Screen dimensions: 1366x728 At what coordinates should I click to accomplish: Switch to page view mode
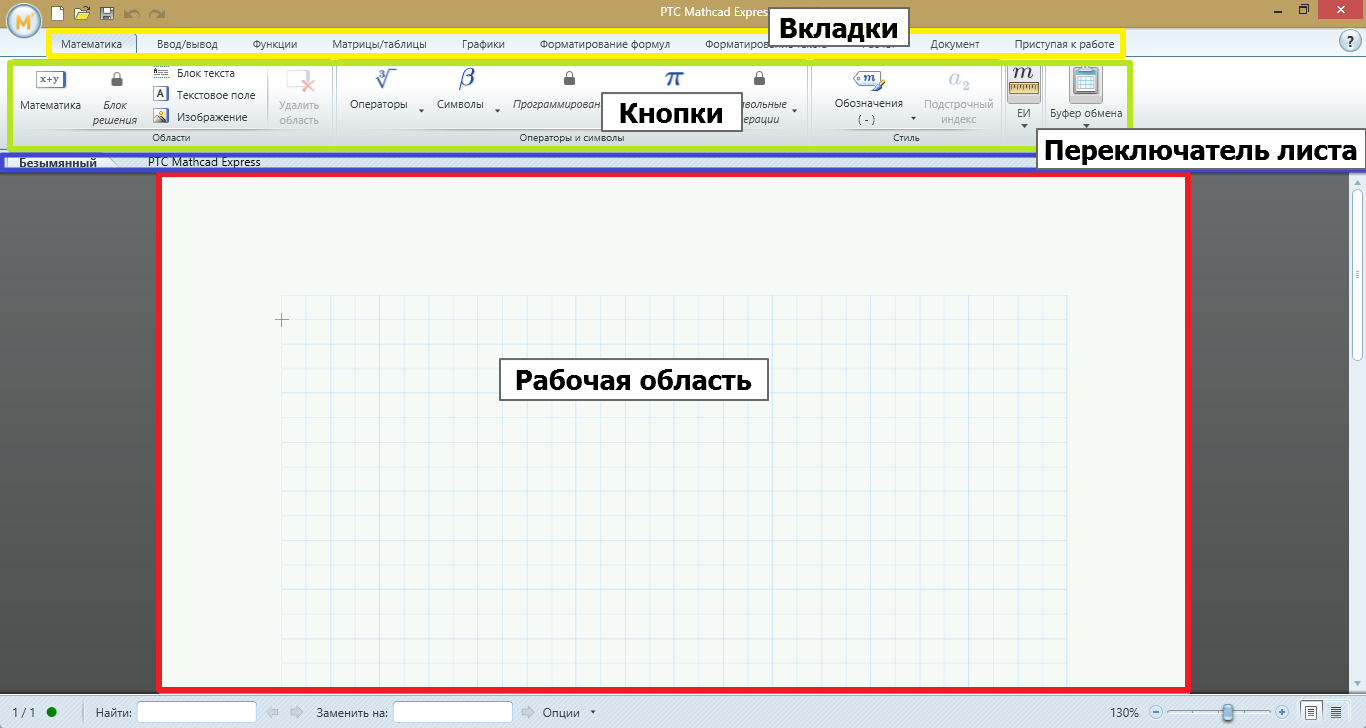coord(1310,712)
